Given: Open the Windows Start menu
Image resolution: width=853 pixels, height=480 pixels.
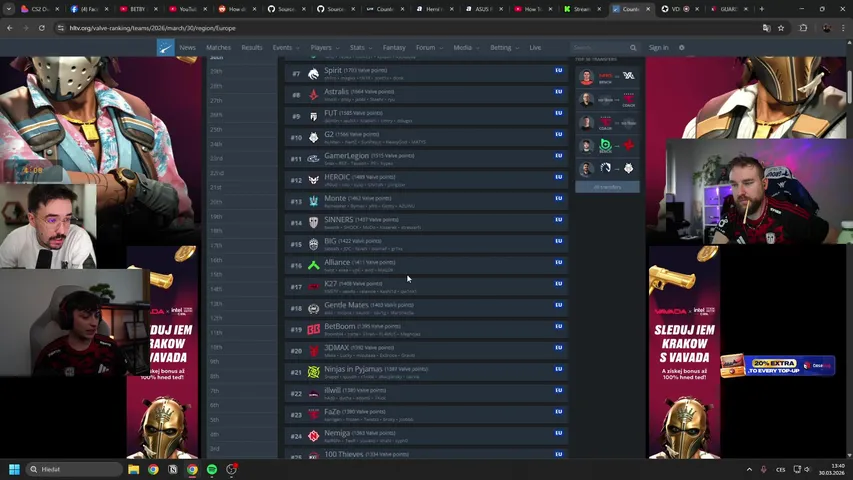Looking at the screenshot, I should click(x=15, y=469).
